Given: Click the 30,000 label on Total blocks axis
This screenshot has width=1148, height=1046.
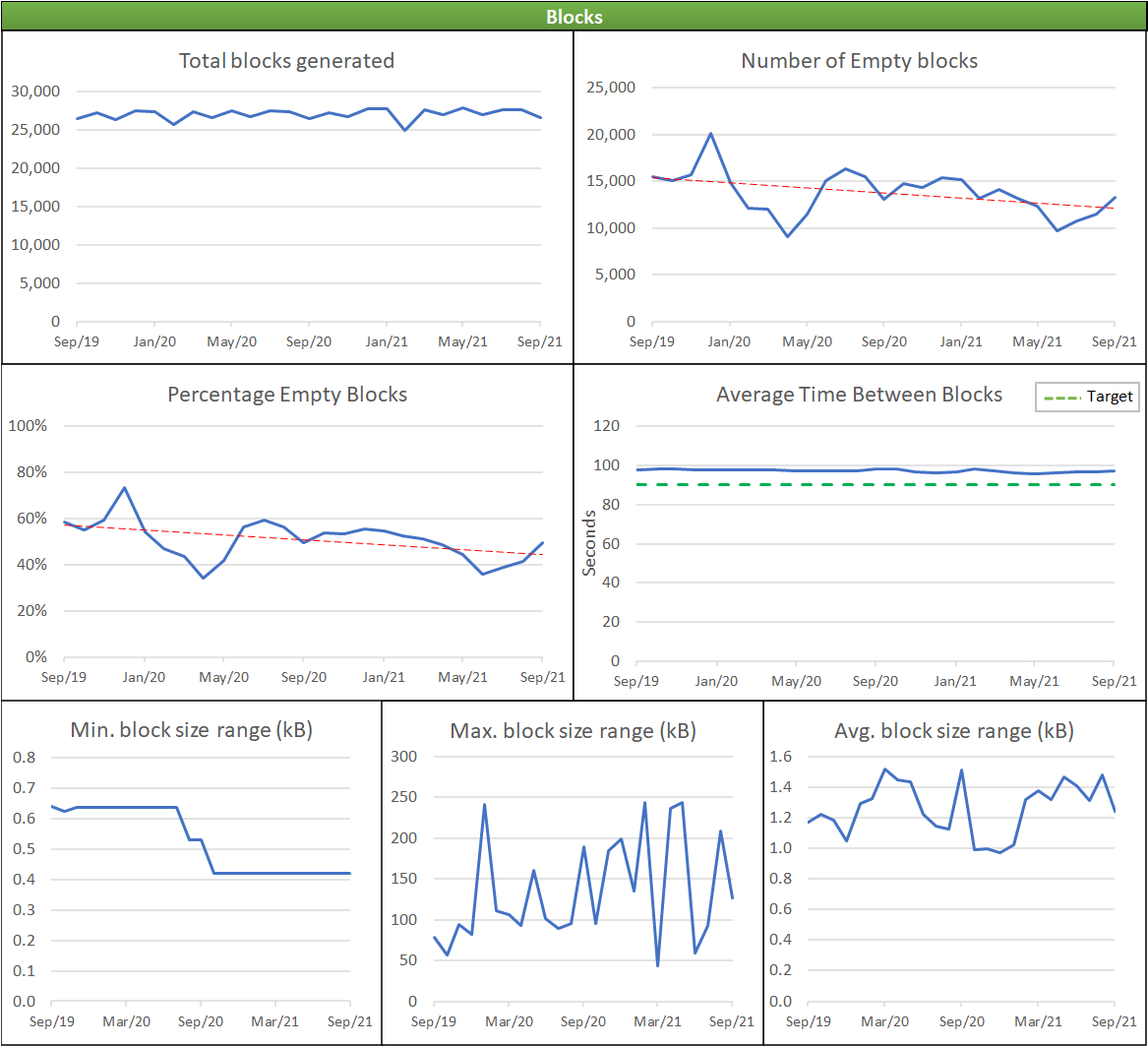Looking at the screenshot, I should tap(35, 92).
